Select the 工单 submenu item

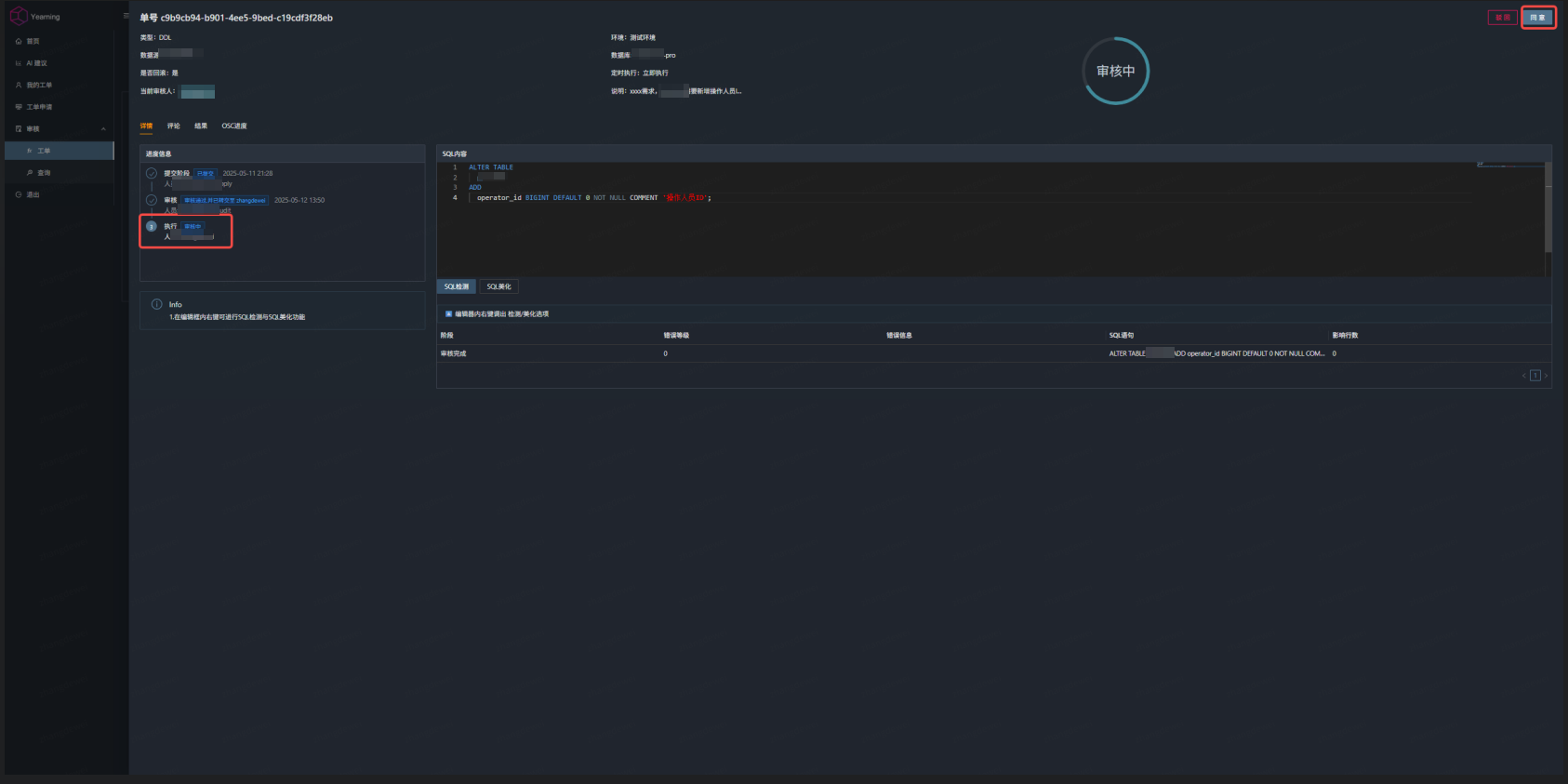click(x=60, y=151)
